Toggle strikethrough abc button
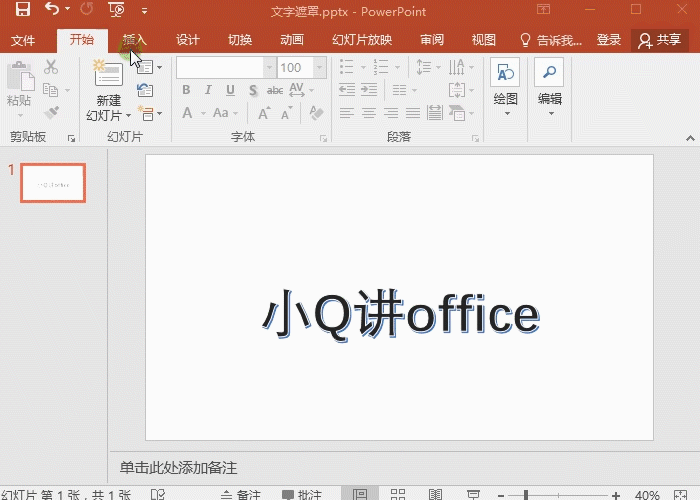This screenshot has height=500, width=700. point(275,91)
